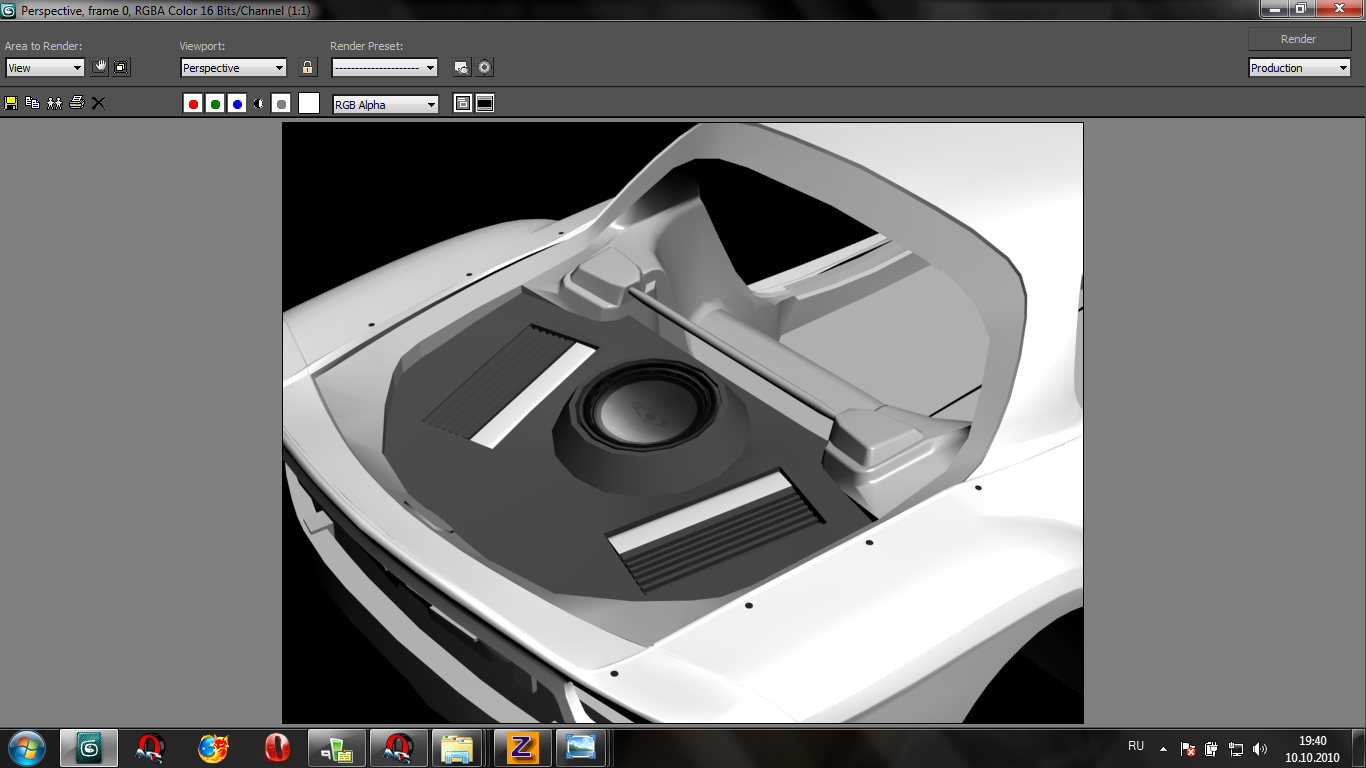The width and height of the screenshot is (1366, 768).
Task: Toggle the green channel display
Action: pyautogui.click(x=215, y=104)
